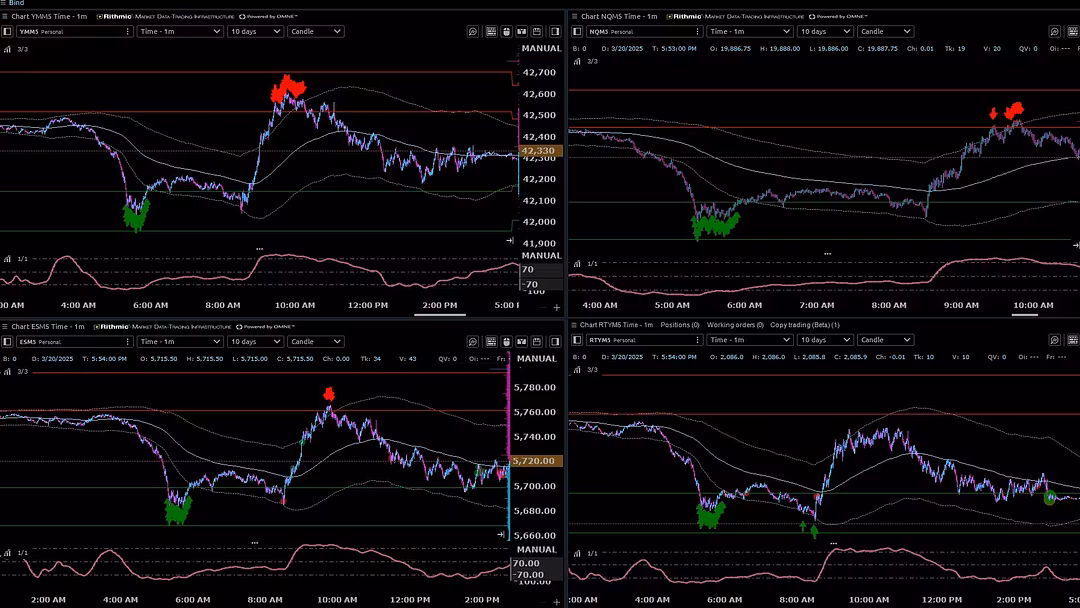Open NQM5 symbol options three-dot menu

pyautogui.click(x=697, y=32)
